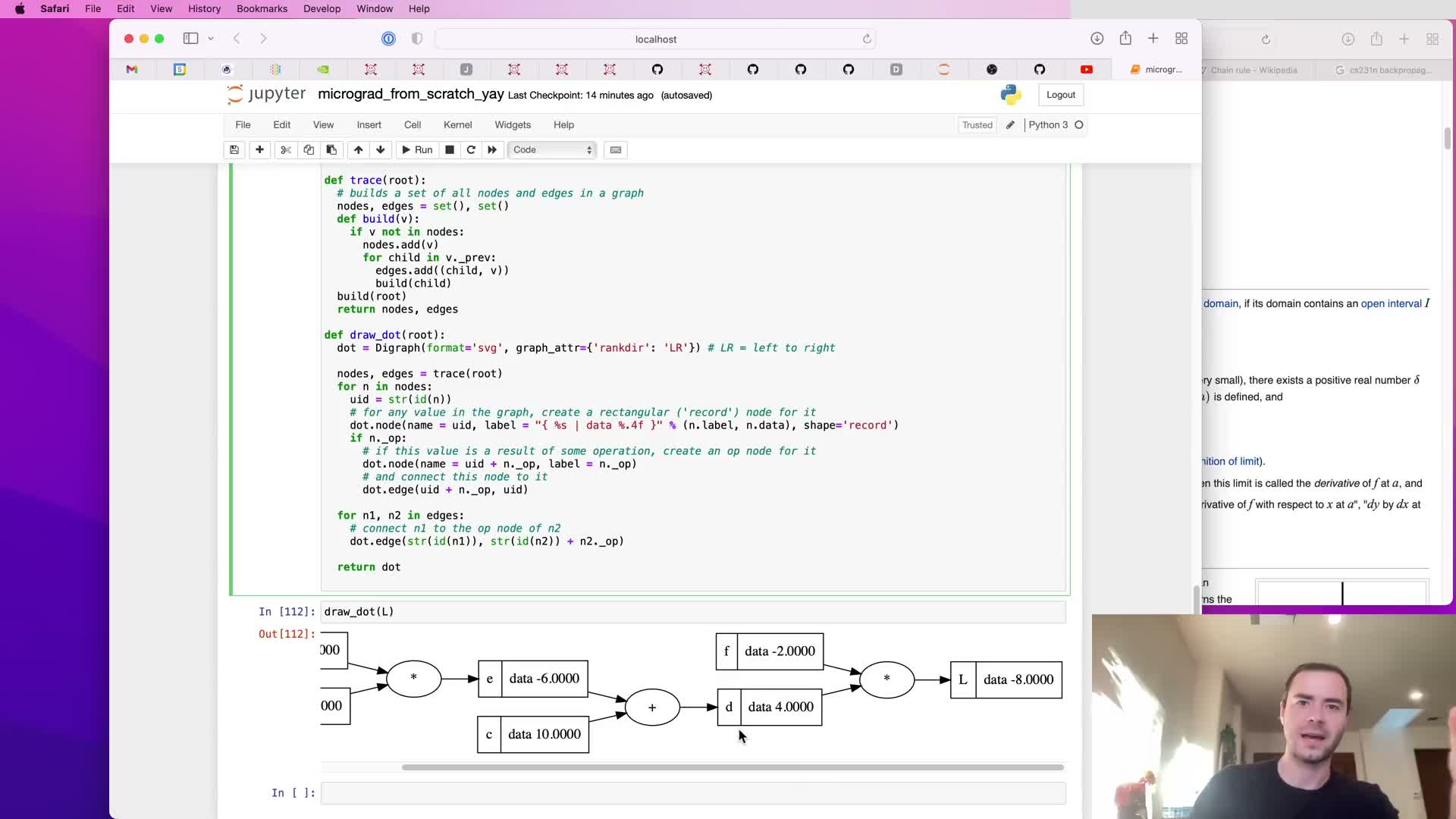Image resolution: width=1456 pixels, height=819 pixels.
Task: Open the Kernel menu
Action: 457,125
